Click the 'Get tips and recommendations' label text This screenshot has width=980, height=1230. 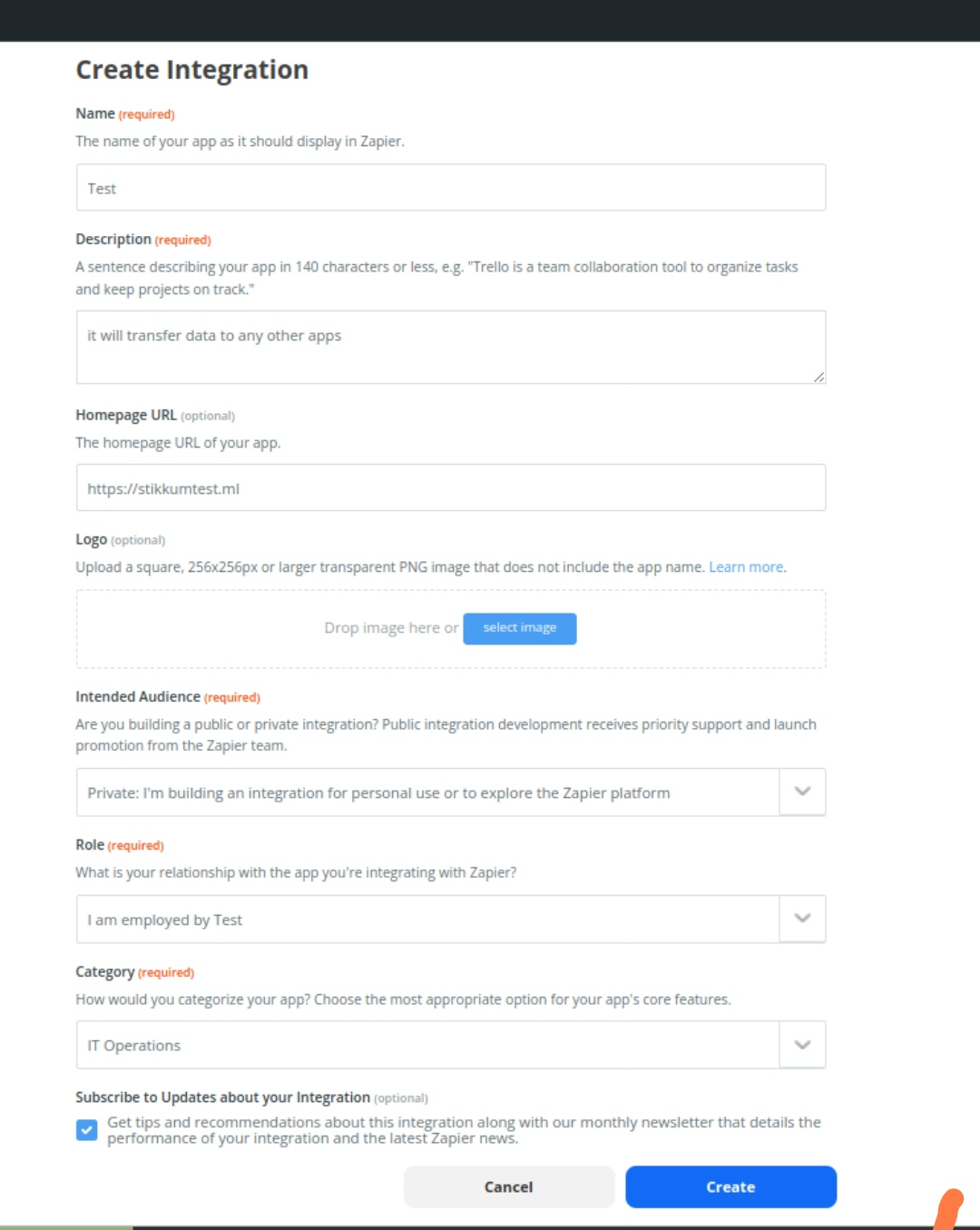tap(463, 1130)
